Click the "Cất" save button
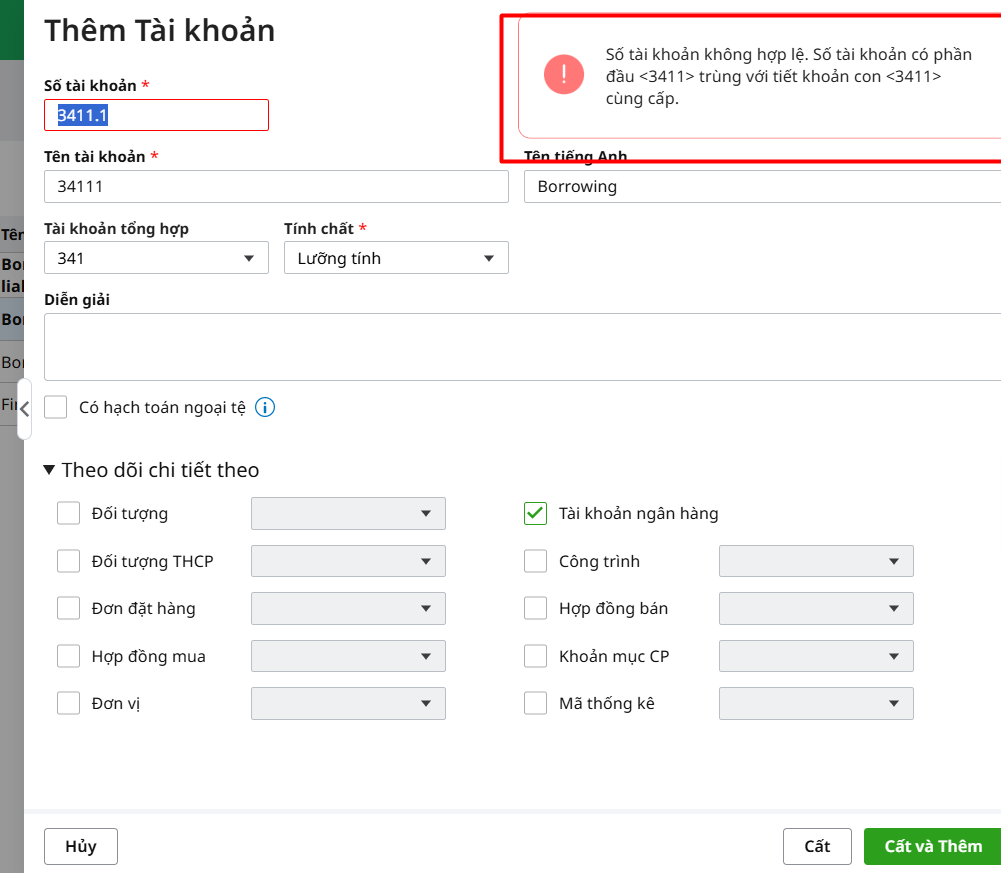 pos(817,846)
